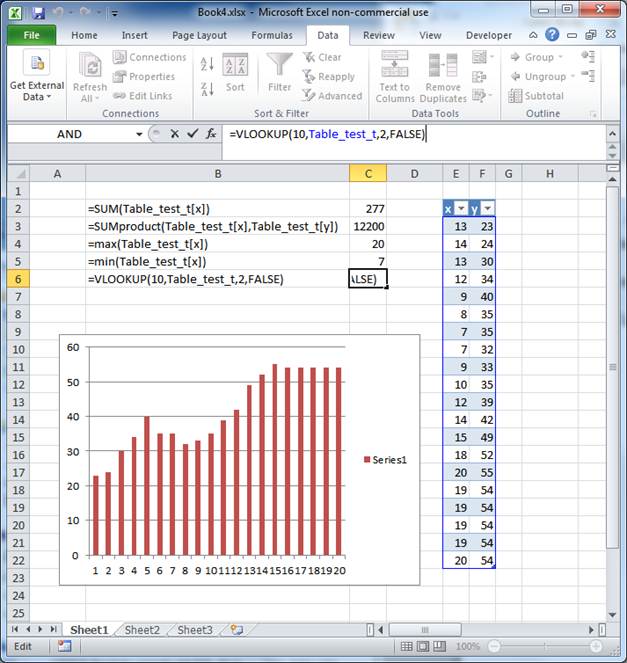Click Properties in the Connections group
627x663 pixels.
click(x=144, y=77)
